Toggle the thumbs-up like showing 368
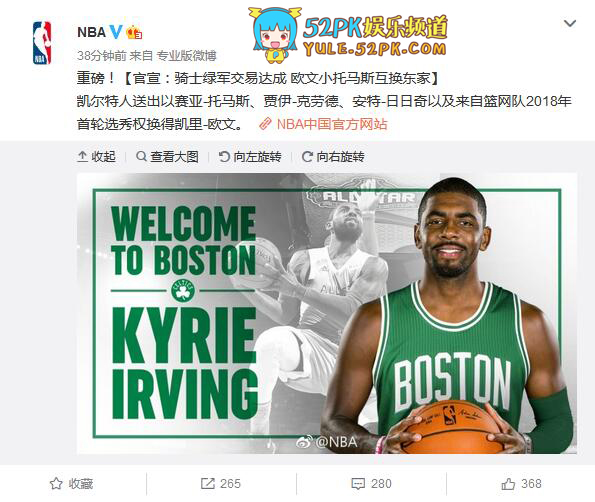The image size is (595, 502). coord(508,483)
